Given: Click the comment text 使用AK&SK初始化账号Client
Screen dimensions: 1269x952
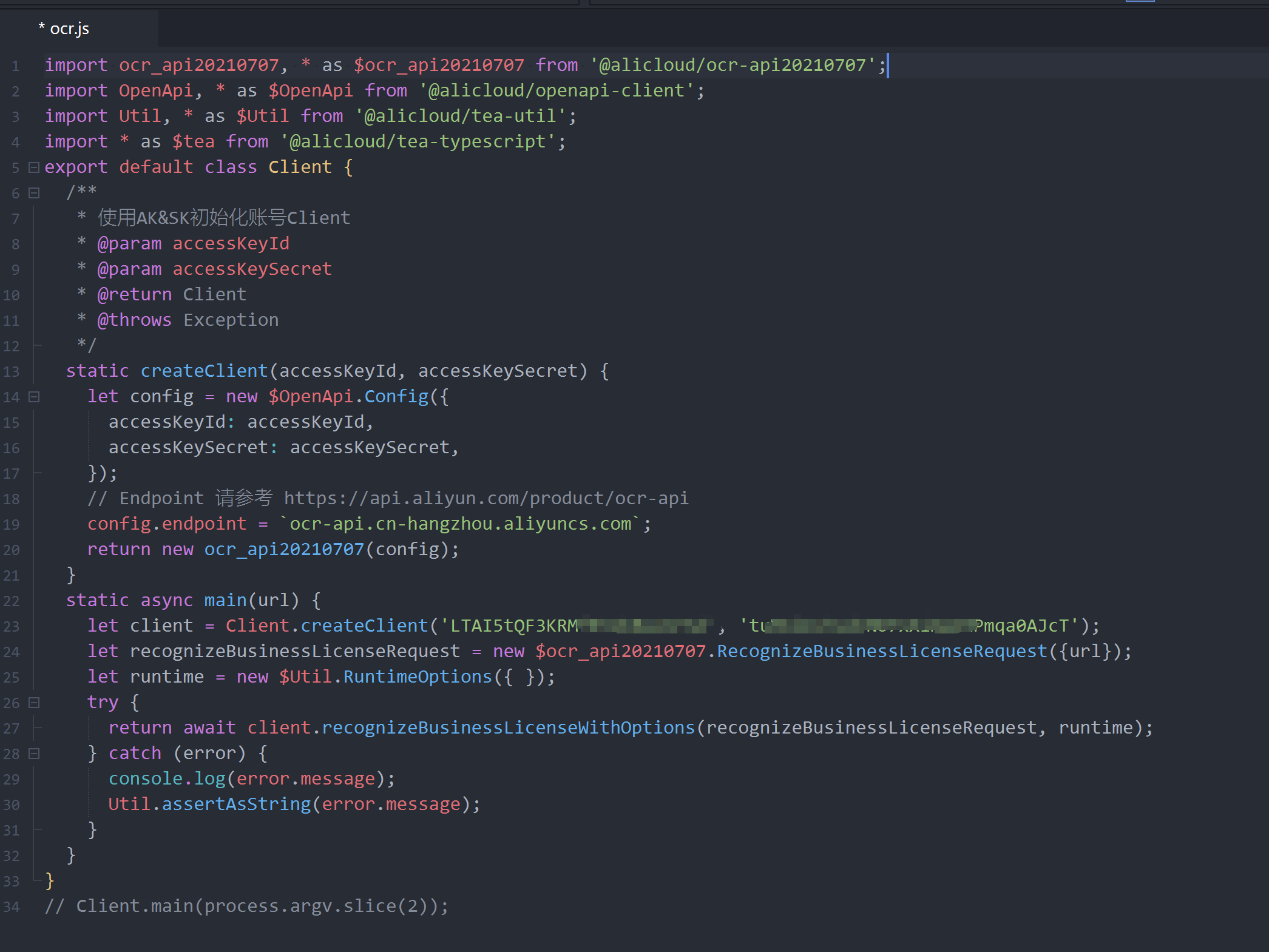Looking at the screenshot, I should click(224, 218).
